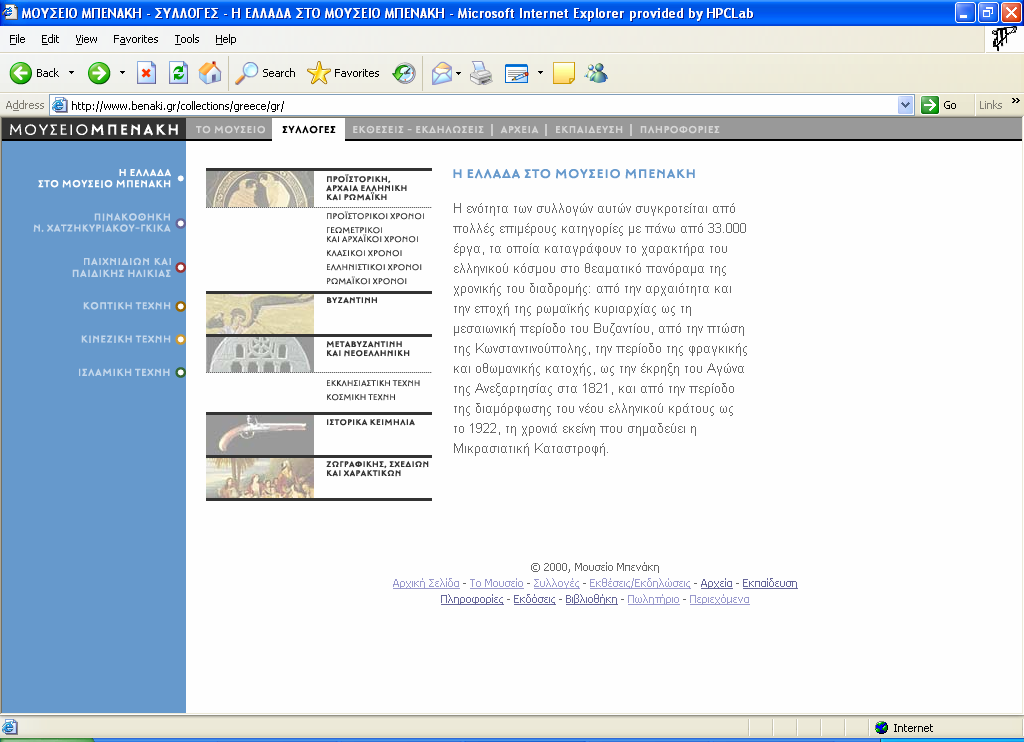Stop loading the page
The image size is (1024, 742).
coord(146,73)
